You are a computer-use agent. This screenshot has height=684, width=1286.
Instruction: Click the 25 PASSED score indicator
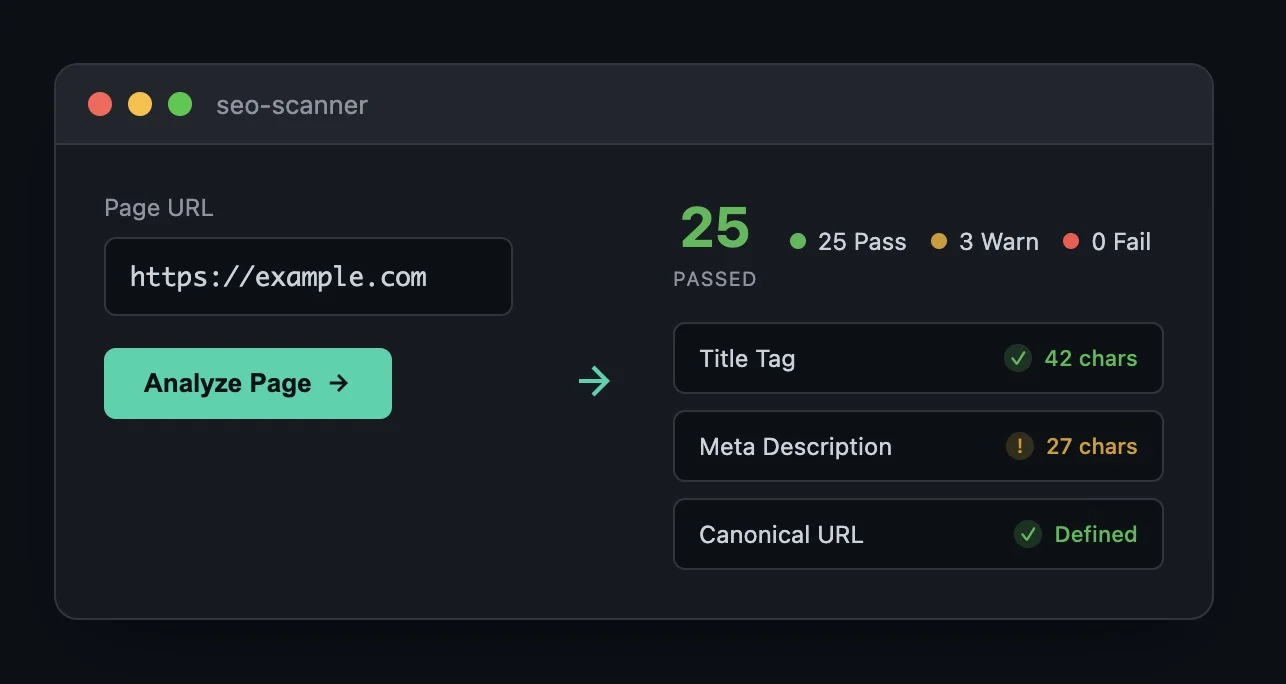[714, 240]
